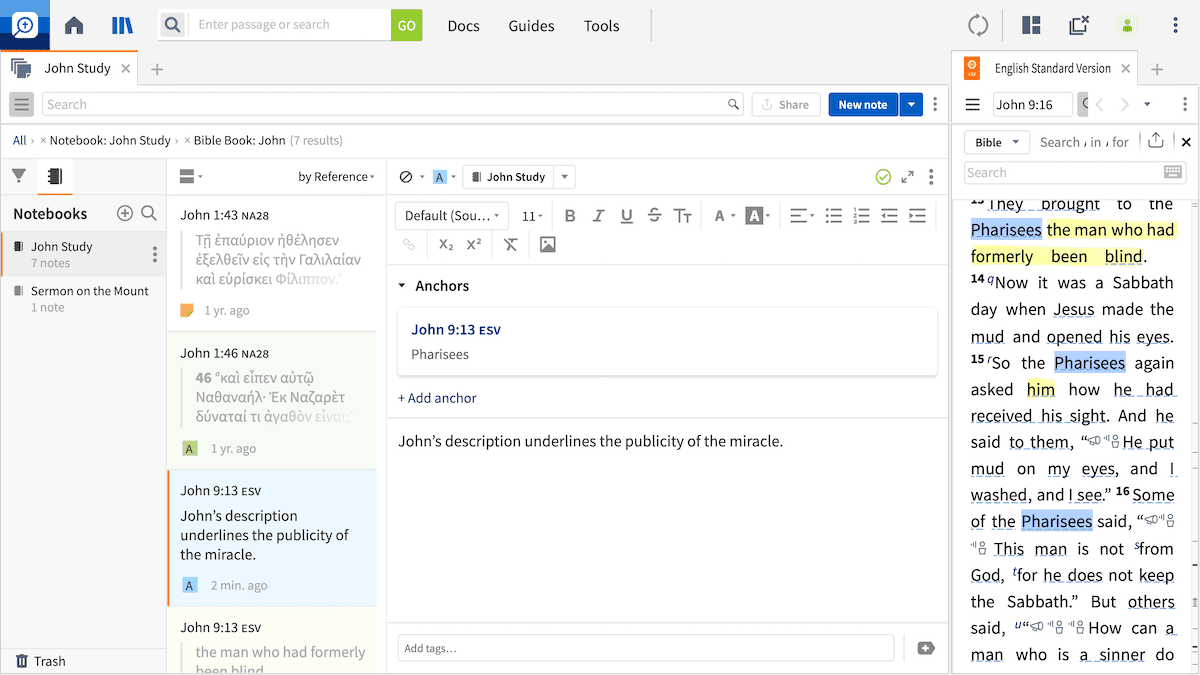1200x675 pixels.
Task: Open the Library icon in top bar
Action: click(122, 26)
